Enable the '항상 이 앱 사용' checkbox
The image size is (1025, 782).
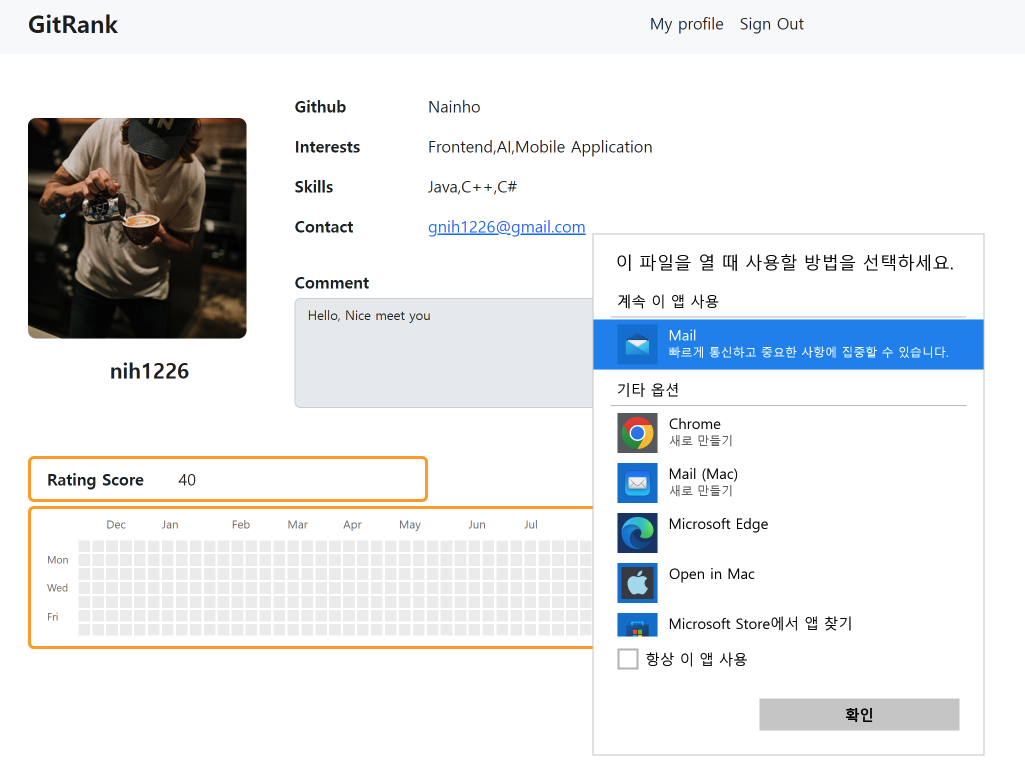pos(628,658)
